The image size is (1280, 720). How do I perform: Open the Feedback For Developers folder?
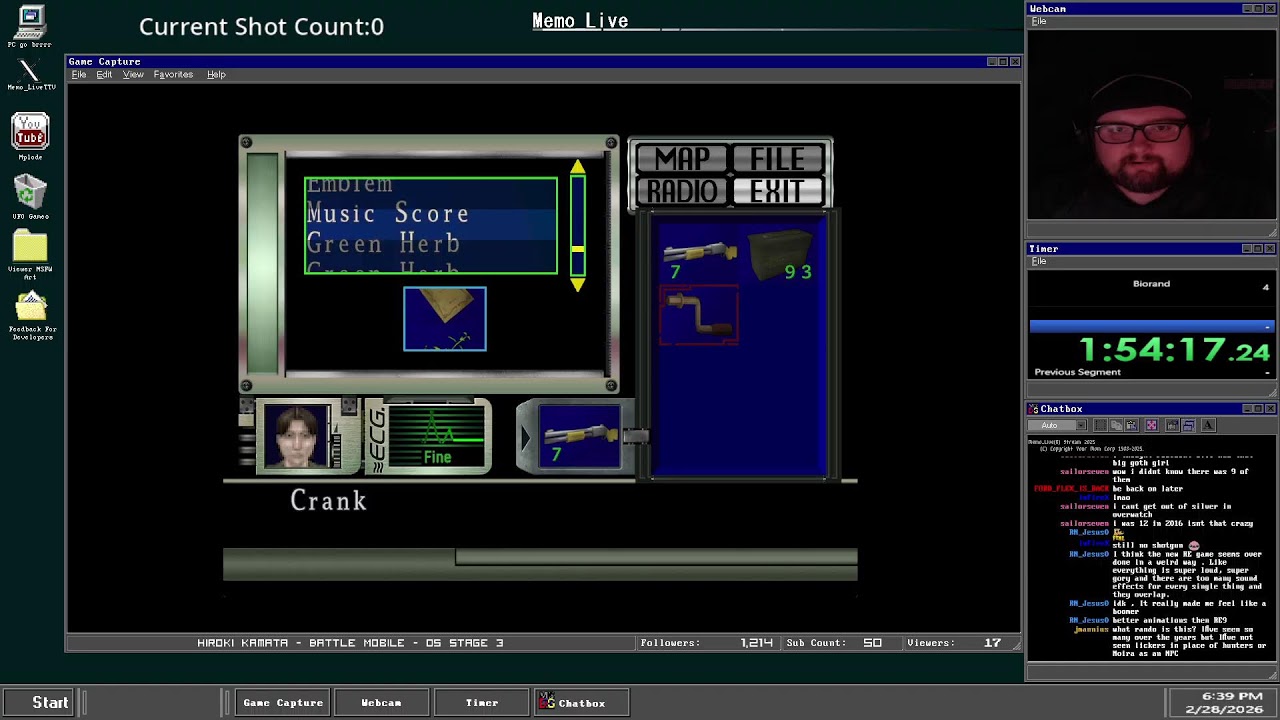(x=31, y=316)
